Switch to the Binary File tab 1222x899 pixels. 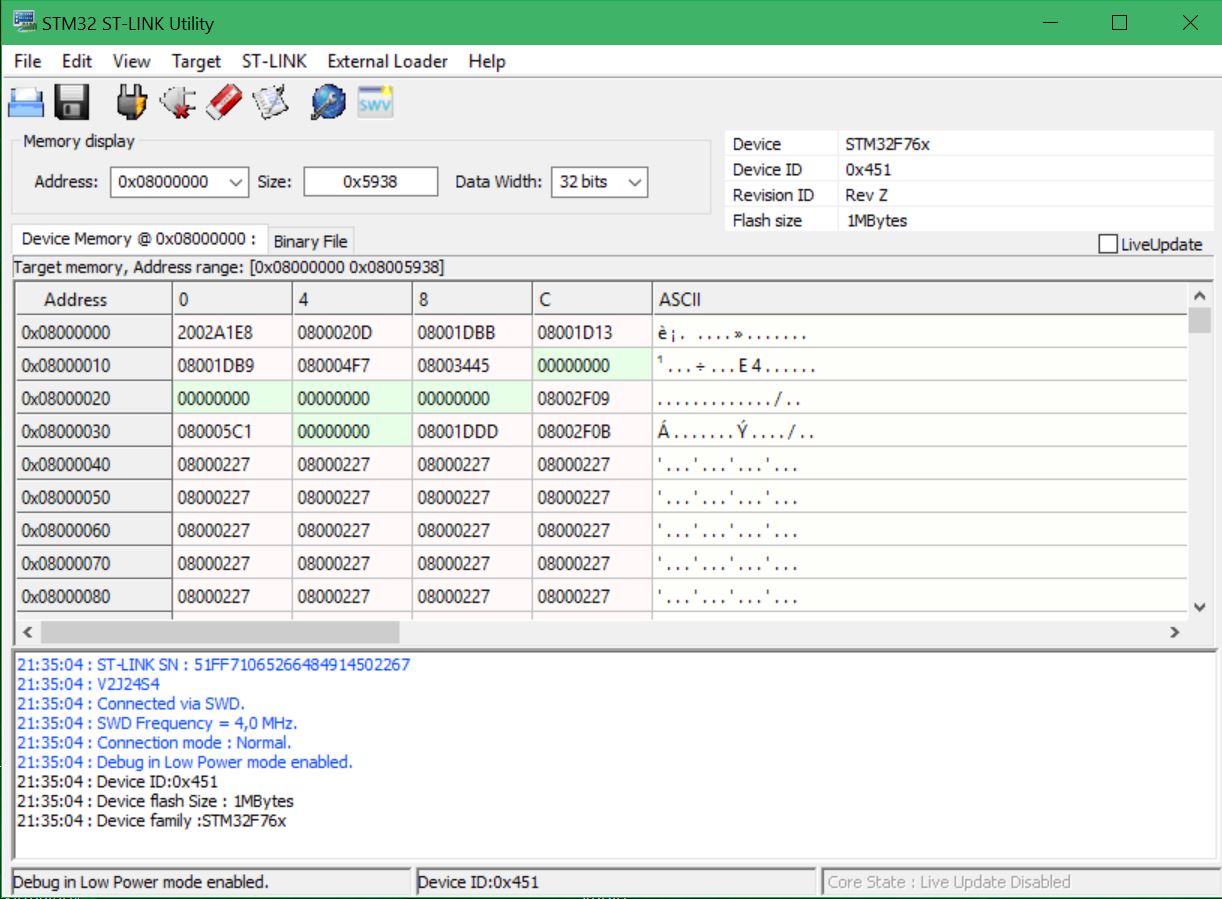click(x=310, y=241)
